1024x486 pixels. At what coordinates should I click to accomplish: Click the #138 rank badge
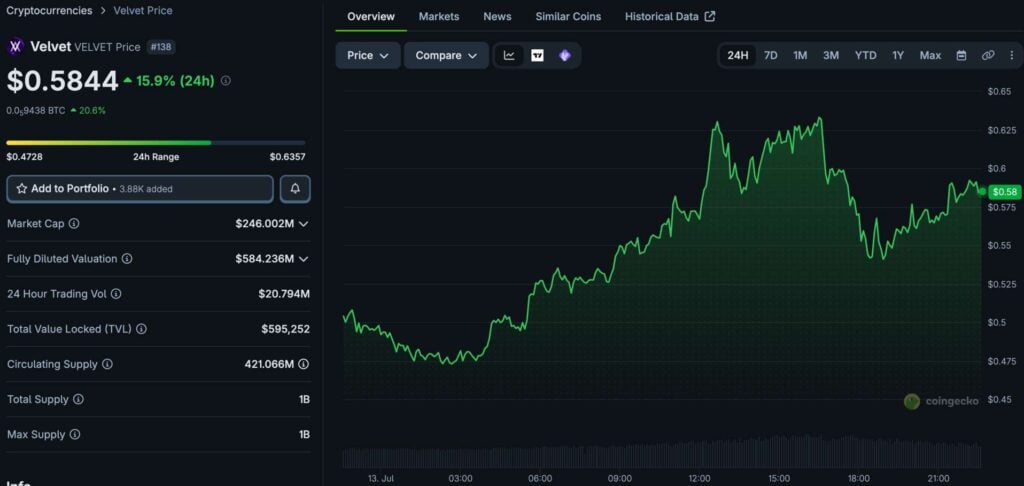coord(161,47)
